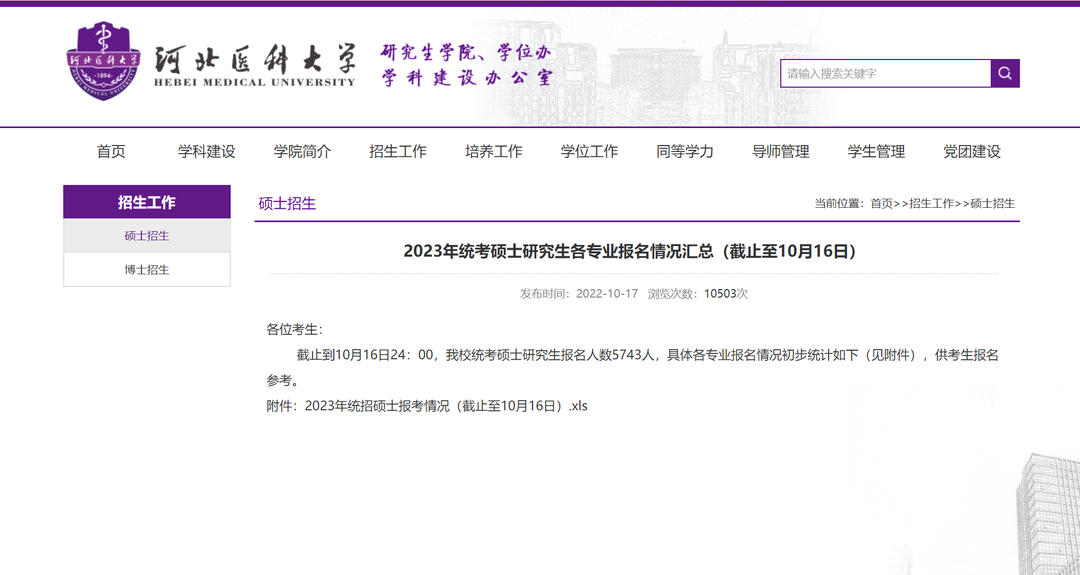
Task: Open the 学院简介 navigation menu item
Action: point(302,151)
